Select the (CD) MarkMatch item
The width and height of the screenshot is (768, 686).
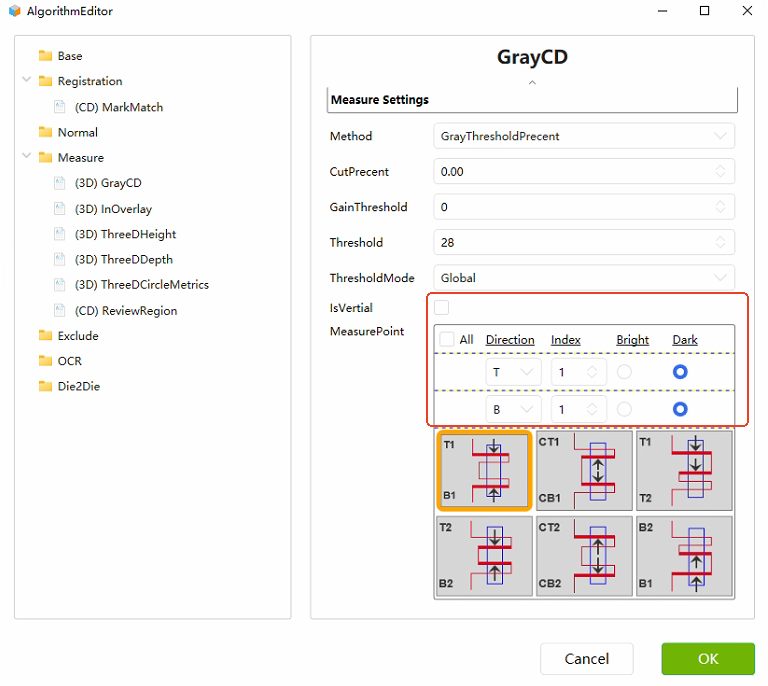tap(118, 107)
